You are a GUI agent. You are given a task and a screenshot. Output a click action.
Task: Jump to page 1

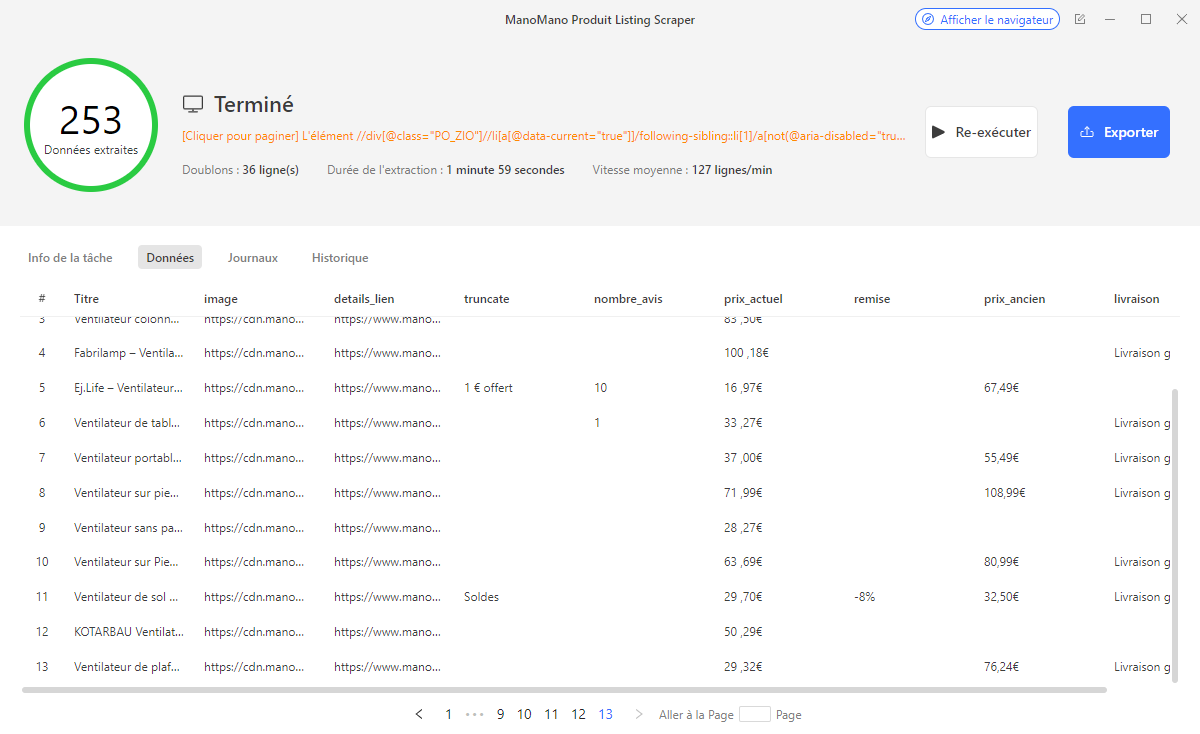pyautogui.click(x=448, y=714)
